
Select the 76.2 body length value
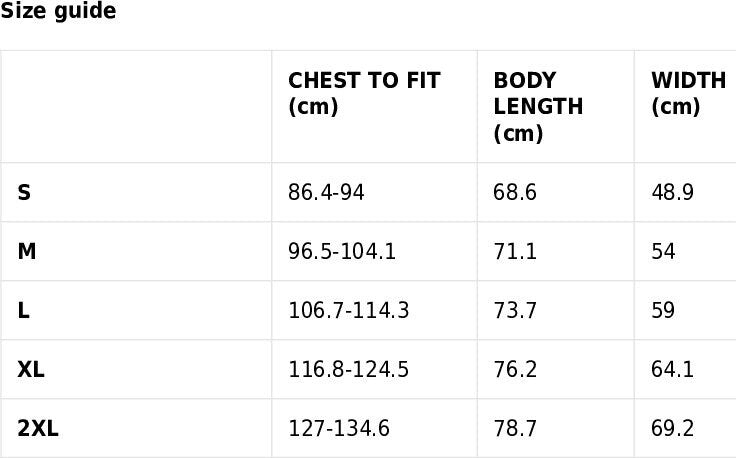(515, 369)
